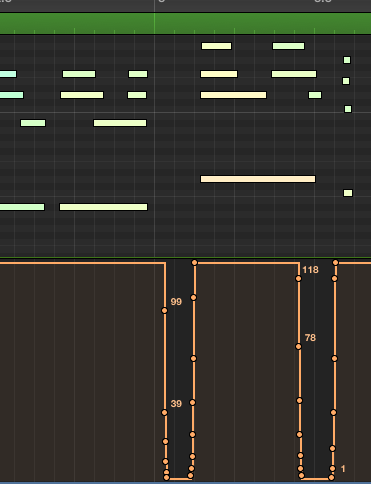Click the short note right of the long third-row note
371x484 pixels.
[315, 95]
